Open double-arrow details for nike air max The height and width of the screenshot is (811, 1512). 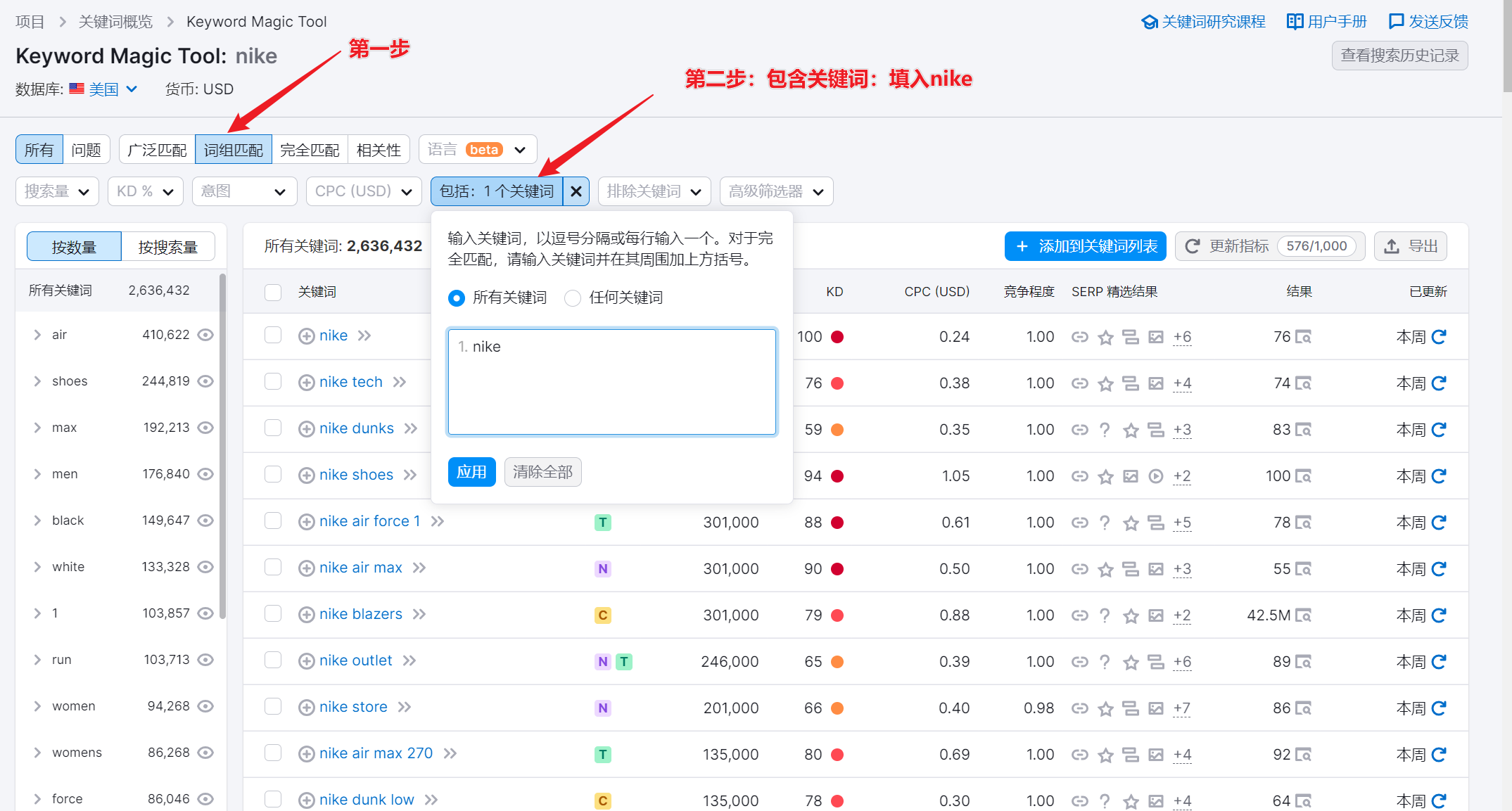pos(419,568)
